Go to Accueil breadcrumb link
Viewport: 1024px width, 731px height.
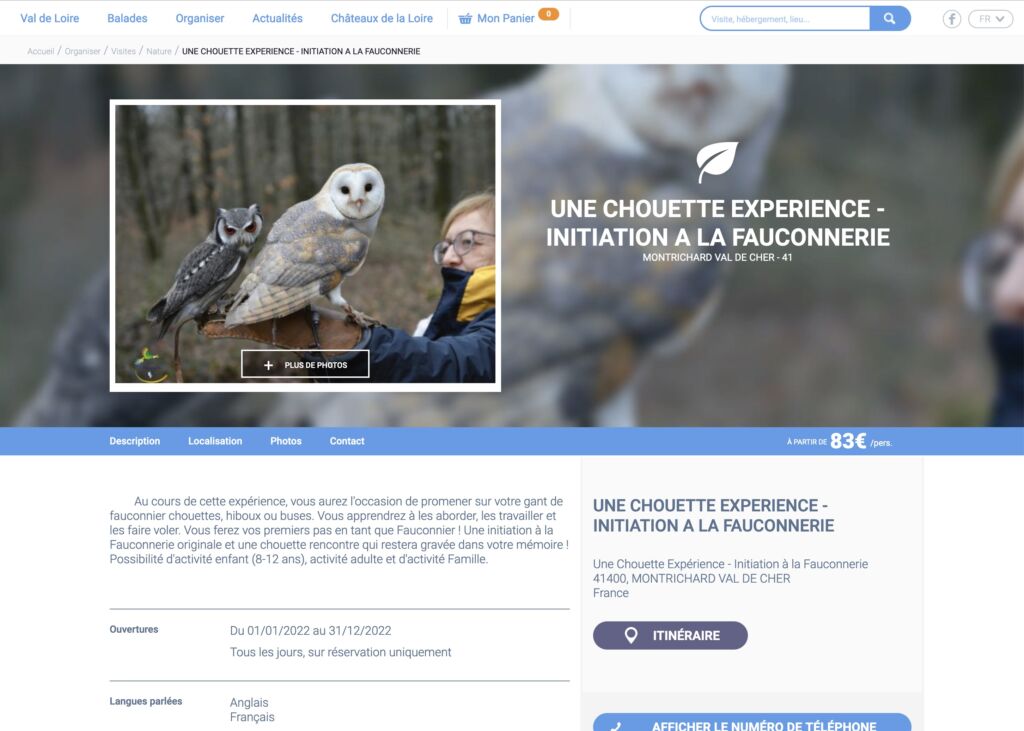pos(40,51)
